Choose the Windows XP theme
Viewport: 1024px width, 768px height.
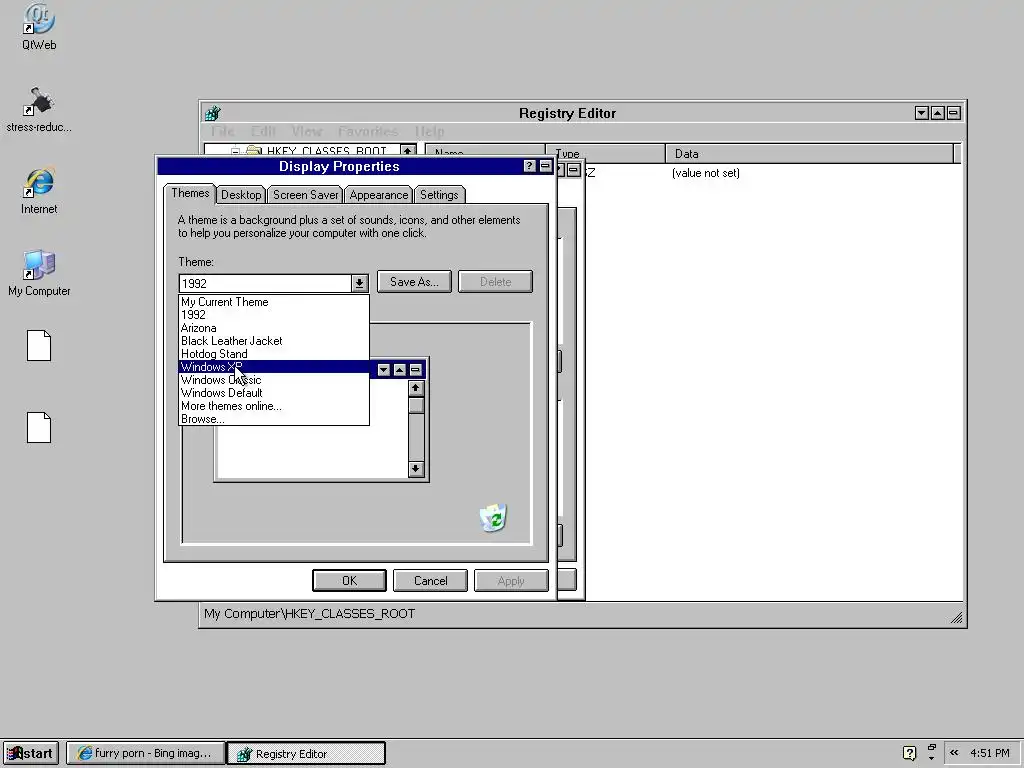pyautogui.click(x=274, y=367)
